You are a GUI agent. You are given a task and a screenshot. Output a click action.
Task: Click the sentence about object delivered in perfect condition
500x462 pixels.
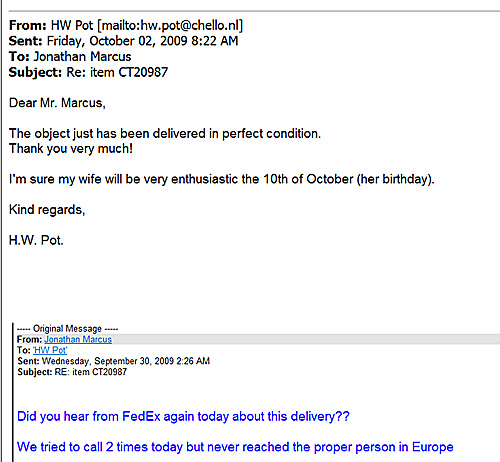click(x=165, y=134)
